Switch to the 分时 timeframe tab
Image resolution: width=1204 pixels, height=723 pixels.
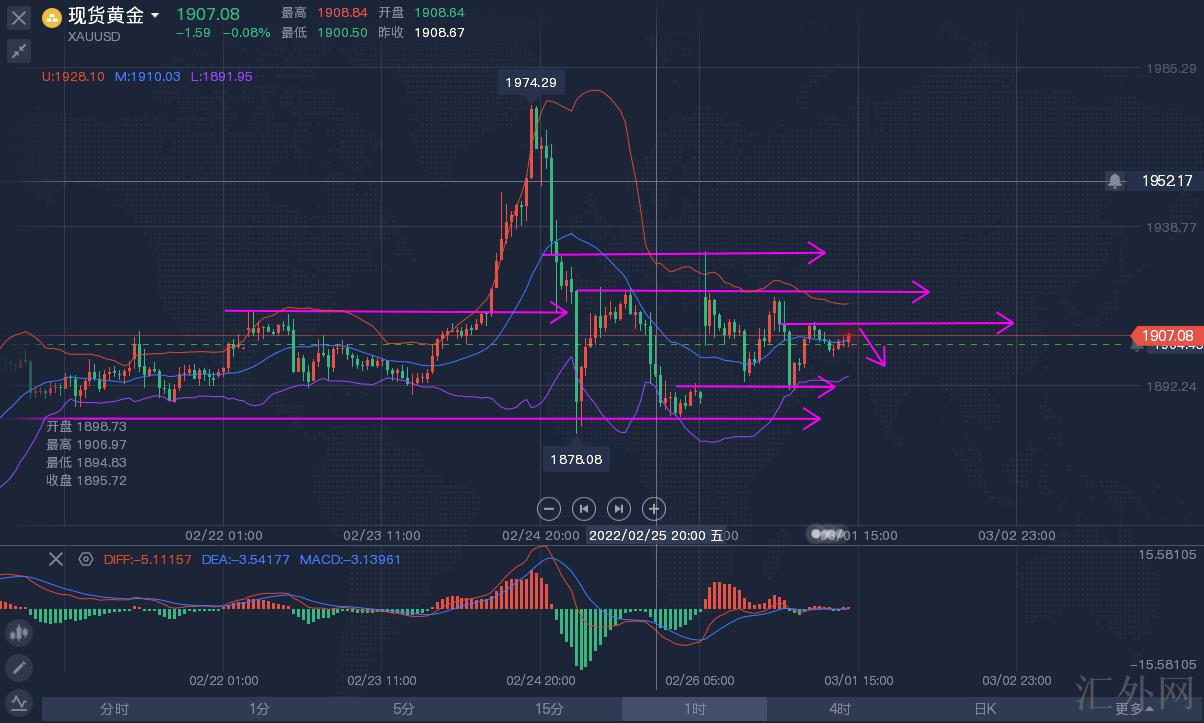pos(114,709)
